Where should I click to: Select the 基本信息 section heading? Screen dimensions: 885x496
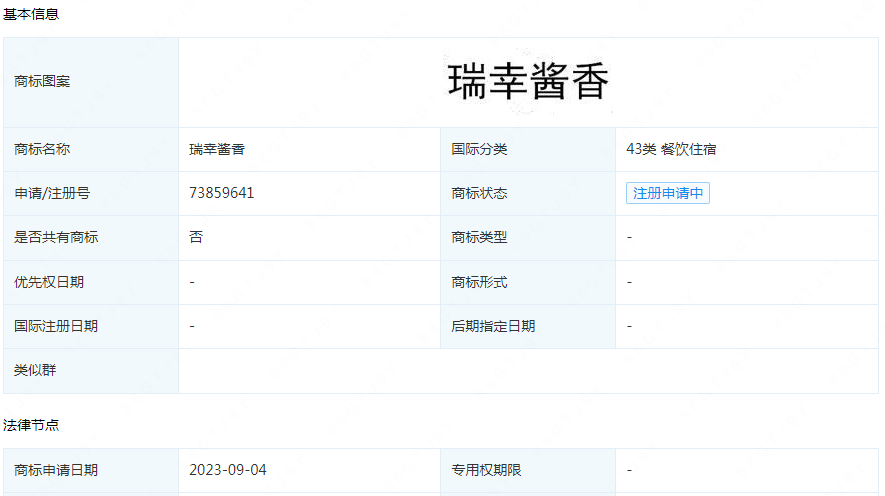click(30, 14)
